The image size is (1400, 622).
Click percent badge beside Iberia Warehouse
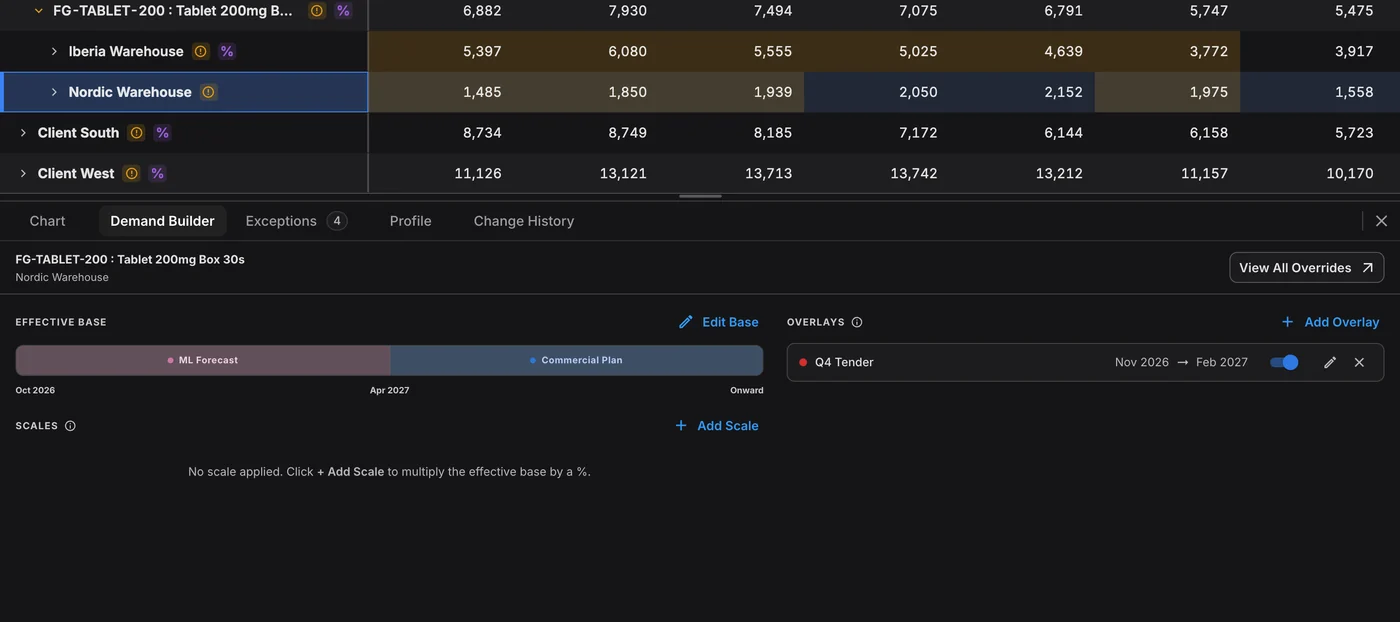click(227, 51)
